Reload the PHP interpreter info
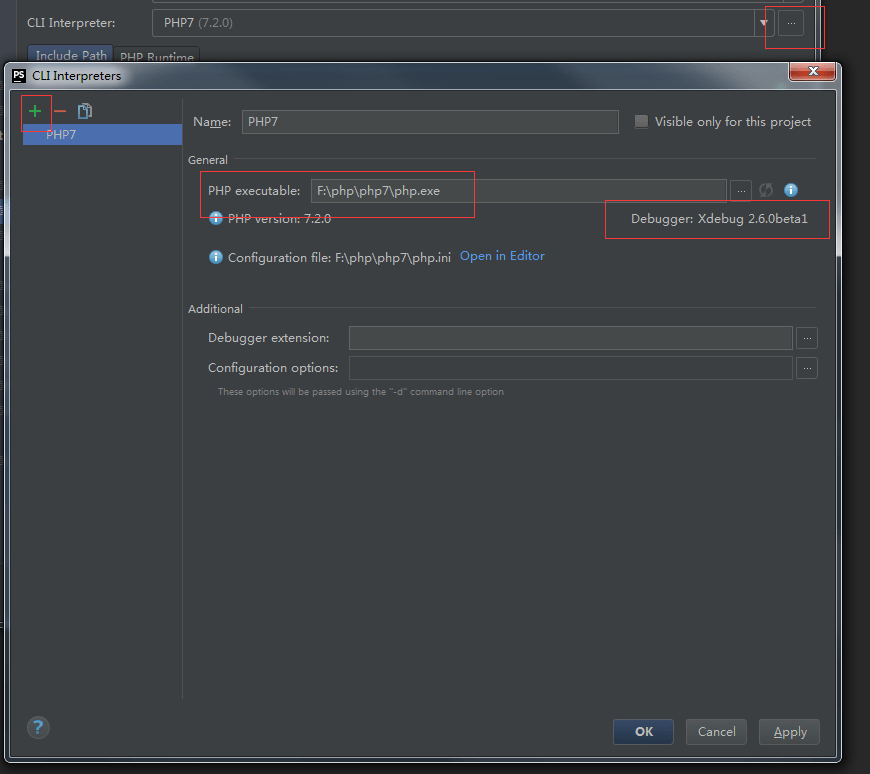This screenshot has height=774, width=870. tap(766, 190)
